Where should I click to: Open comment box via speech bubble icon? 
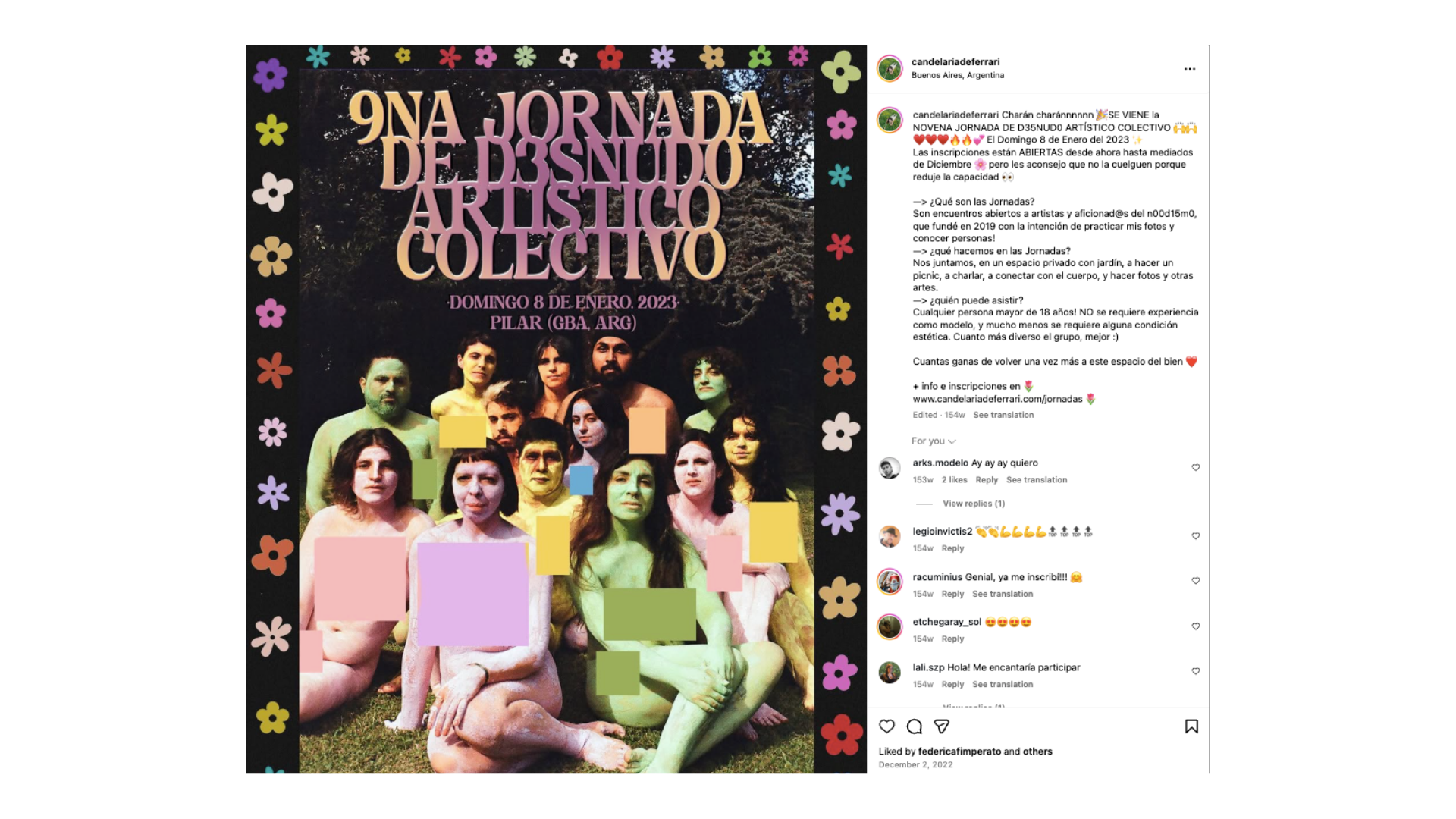(915, 726)
